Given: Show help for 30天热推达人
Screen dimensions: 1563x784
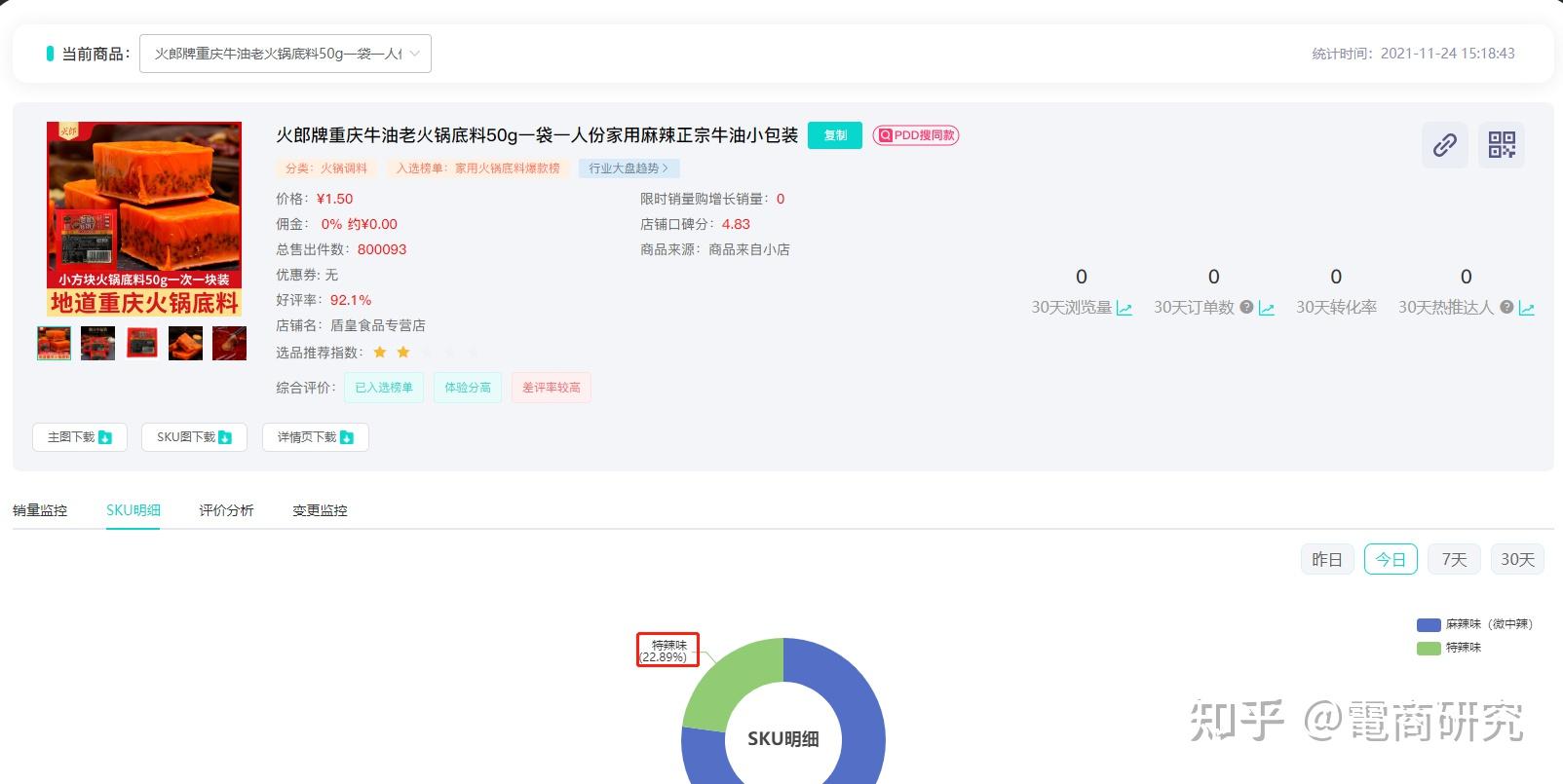Looking at the screenshot, I should point(1506,308).
